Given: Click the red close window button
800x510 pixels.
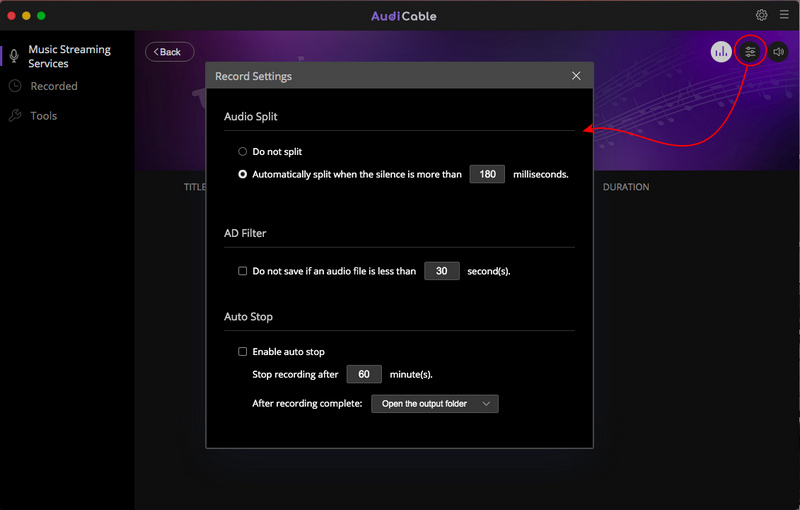Looking at the screenshot, I should coord(11,16).
